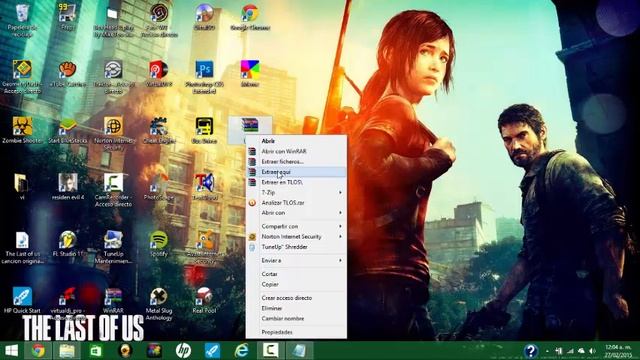Screen dimensions: 640x360
Task: Open the Windows Store taskbar icon
Action: (x=96, y=351)
